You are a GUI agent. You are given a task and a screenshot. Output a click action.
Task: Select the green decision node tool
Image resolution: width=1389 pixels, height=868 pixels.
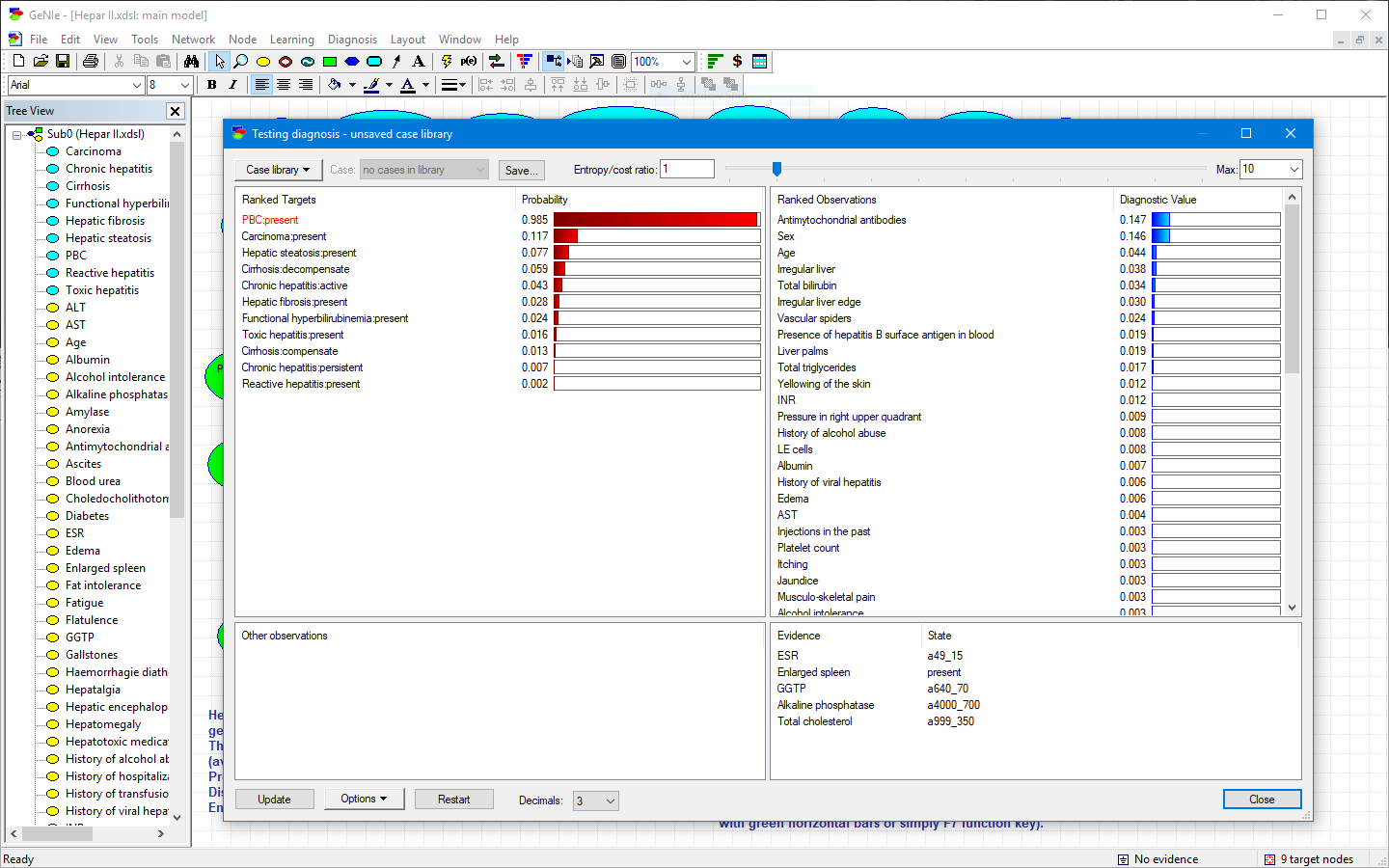pos(328,61)
